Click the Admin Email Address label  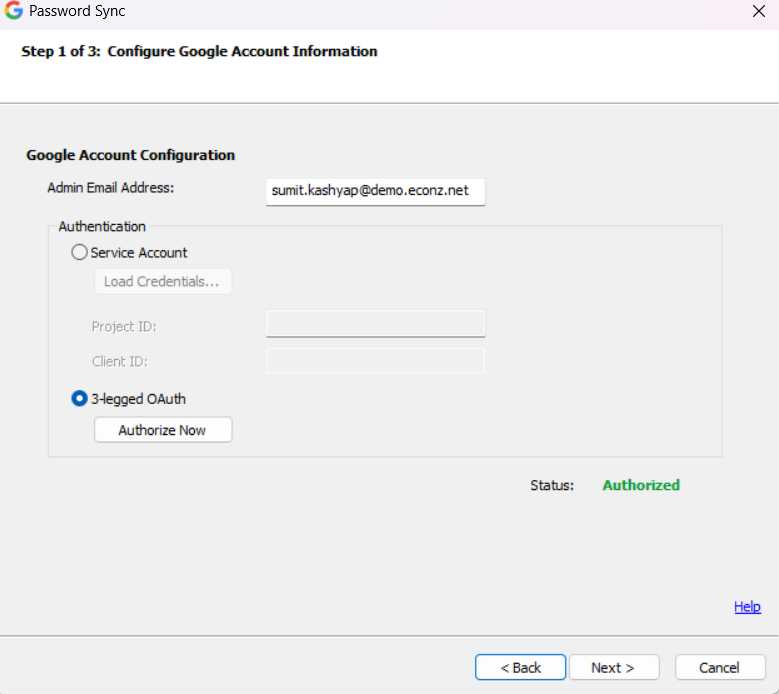tap(110, 188)
